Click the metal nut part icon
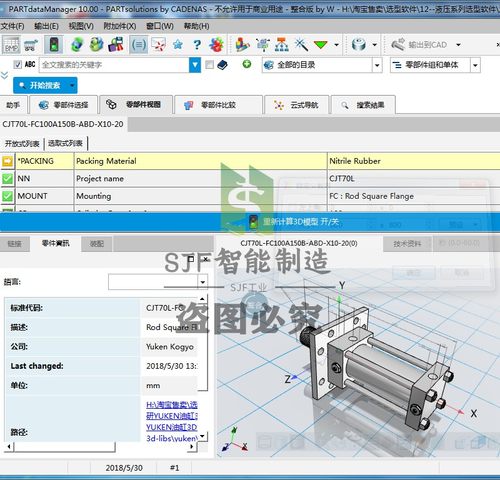The height and width of the screenshot is (480, 500). pos(359,45)
